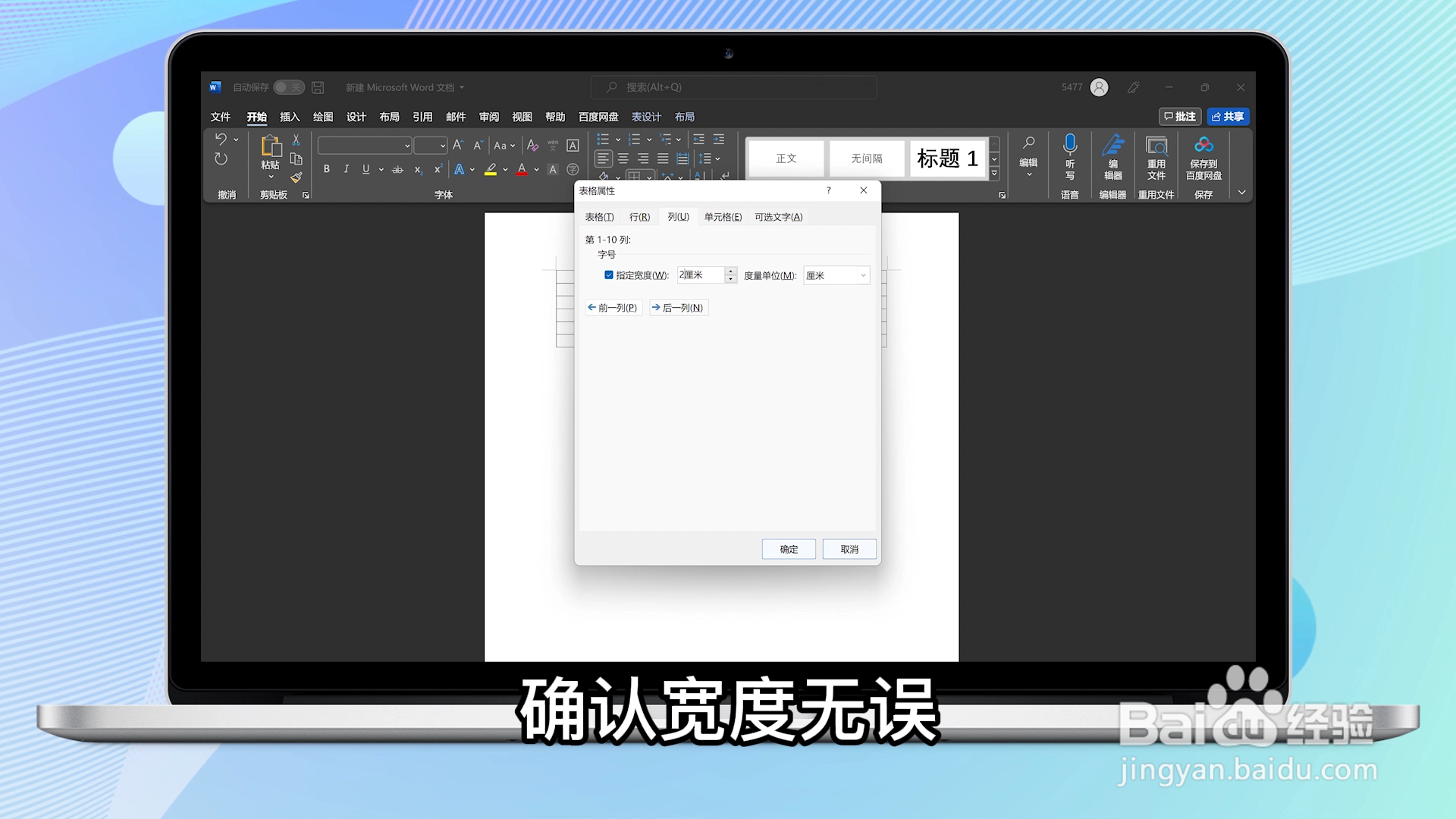The width and height of the screenshot is (1456, 819).
Task: Toggle the AutoSave switch
Action: coord(288,87)
